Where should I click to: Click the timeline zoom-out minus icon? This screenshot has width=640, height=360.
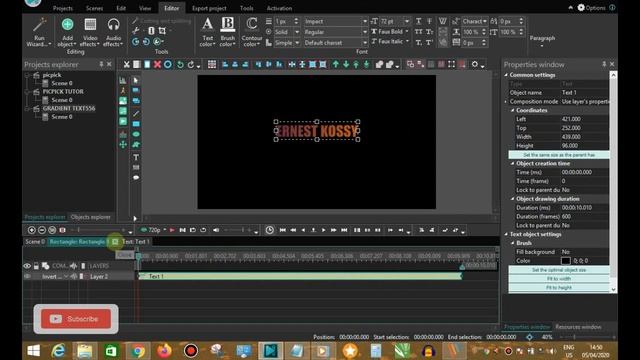tap(42, 230)
